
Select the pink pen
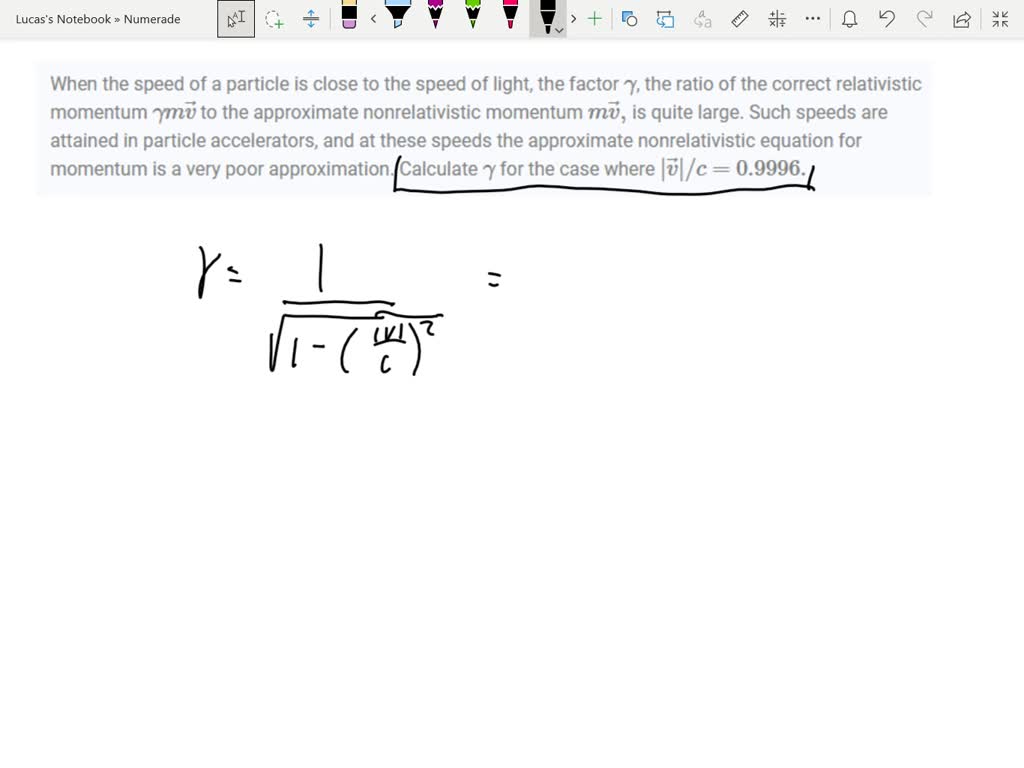[510, 17]
